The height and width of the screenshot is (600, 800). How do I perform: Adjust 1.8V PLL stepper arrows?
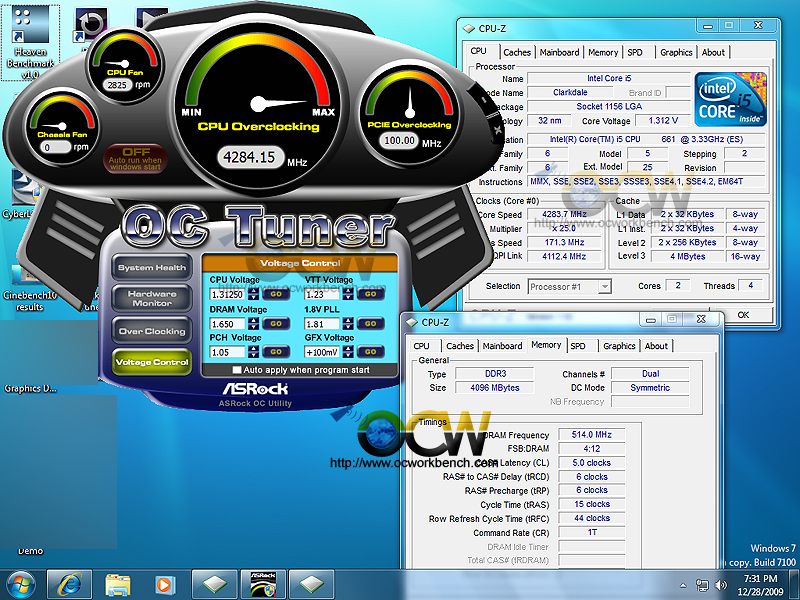(x=348, y=323)
